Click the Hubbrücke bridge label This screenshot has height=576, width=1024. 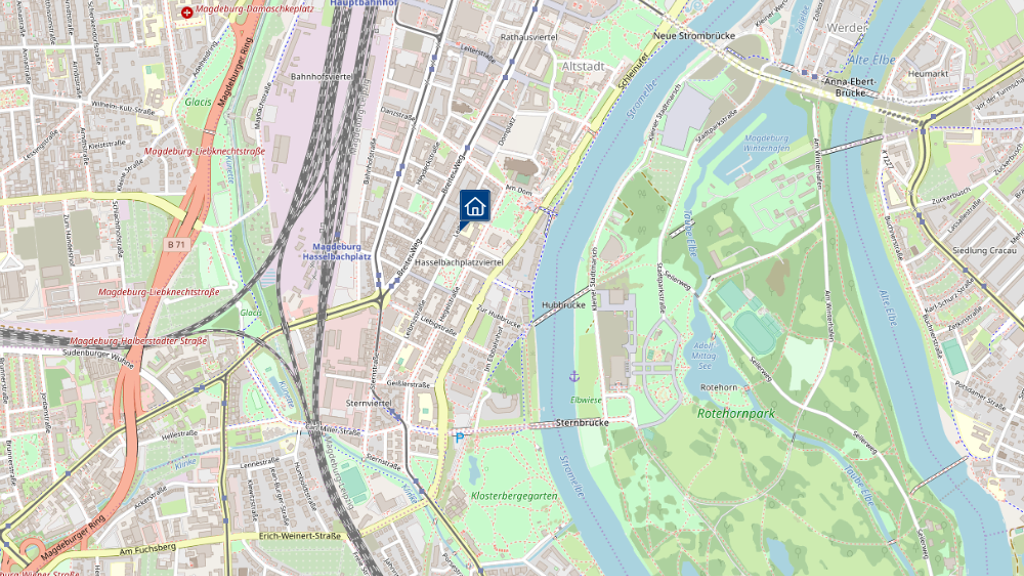pyautogui.click(x=564, y=305)
